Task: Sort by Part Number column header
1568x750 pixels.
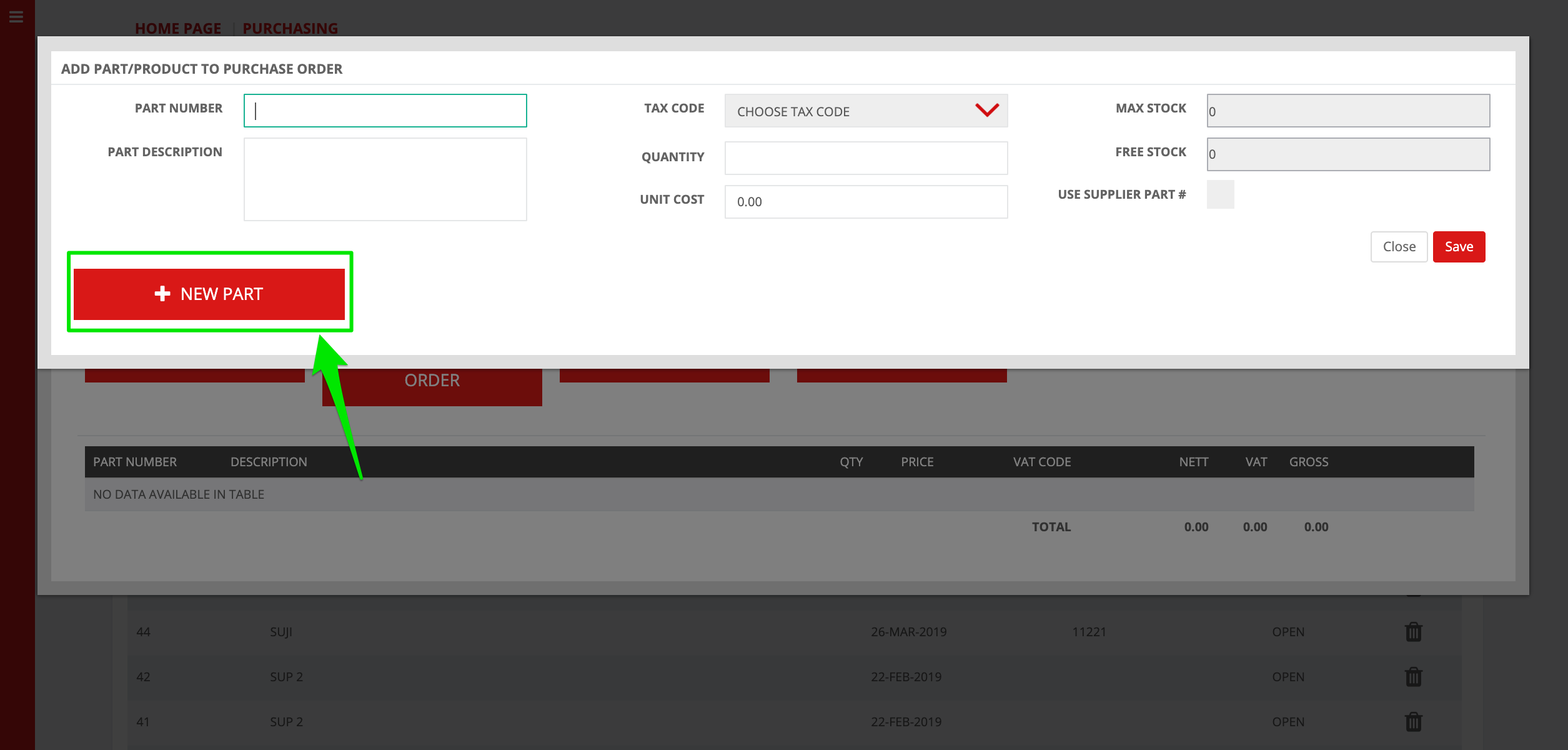Action: pos(135,462)
